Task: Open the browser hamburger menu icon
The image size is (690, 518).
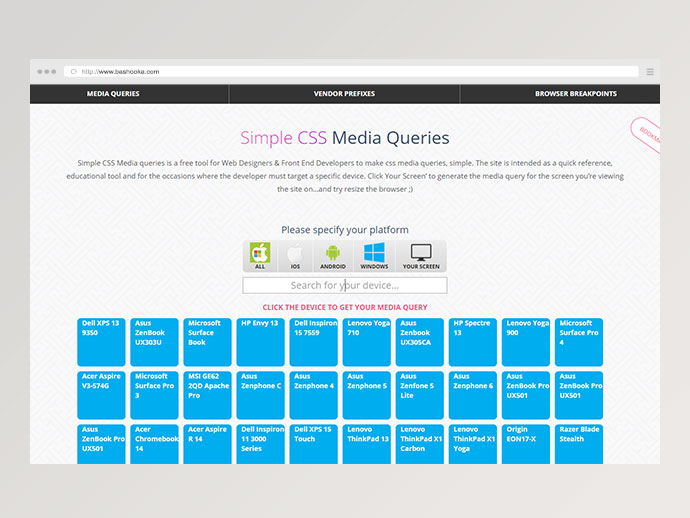Action: [x=650, y=72]
